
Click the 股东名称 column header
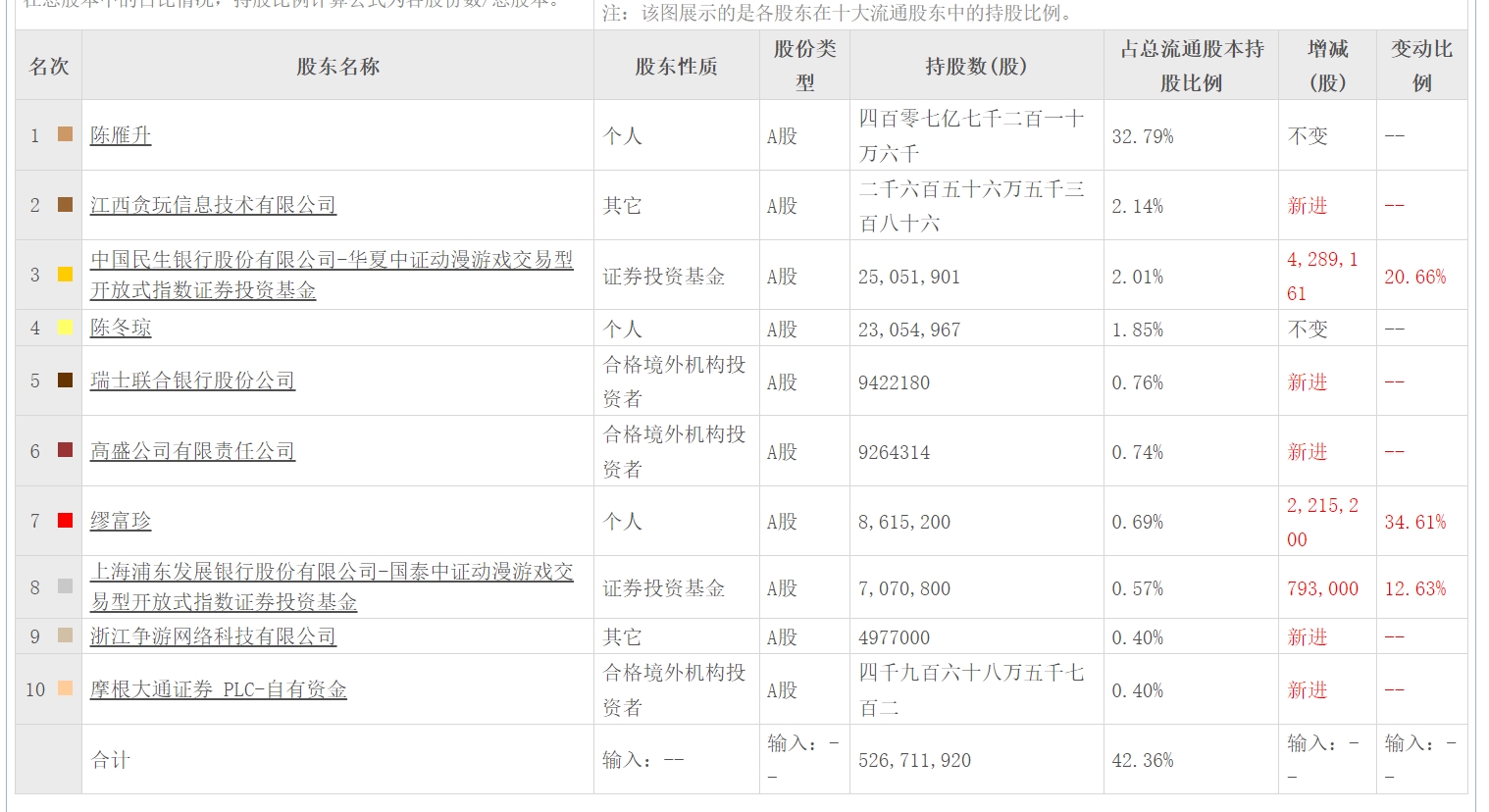[337, 66]
